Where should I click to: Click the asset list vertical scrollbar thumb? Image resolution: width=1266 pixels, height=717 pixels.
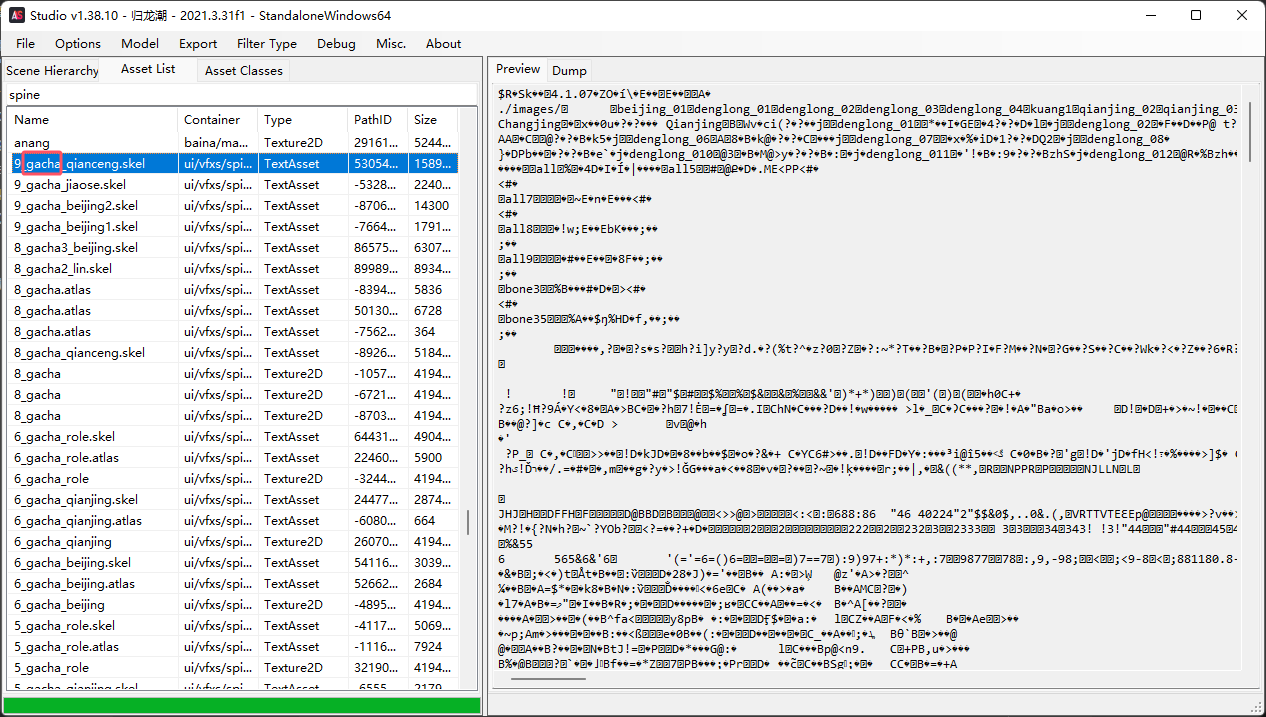click(468, 523)
